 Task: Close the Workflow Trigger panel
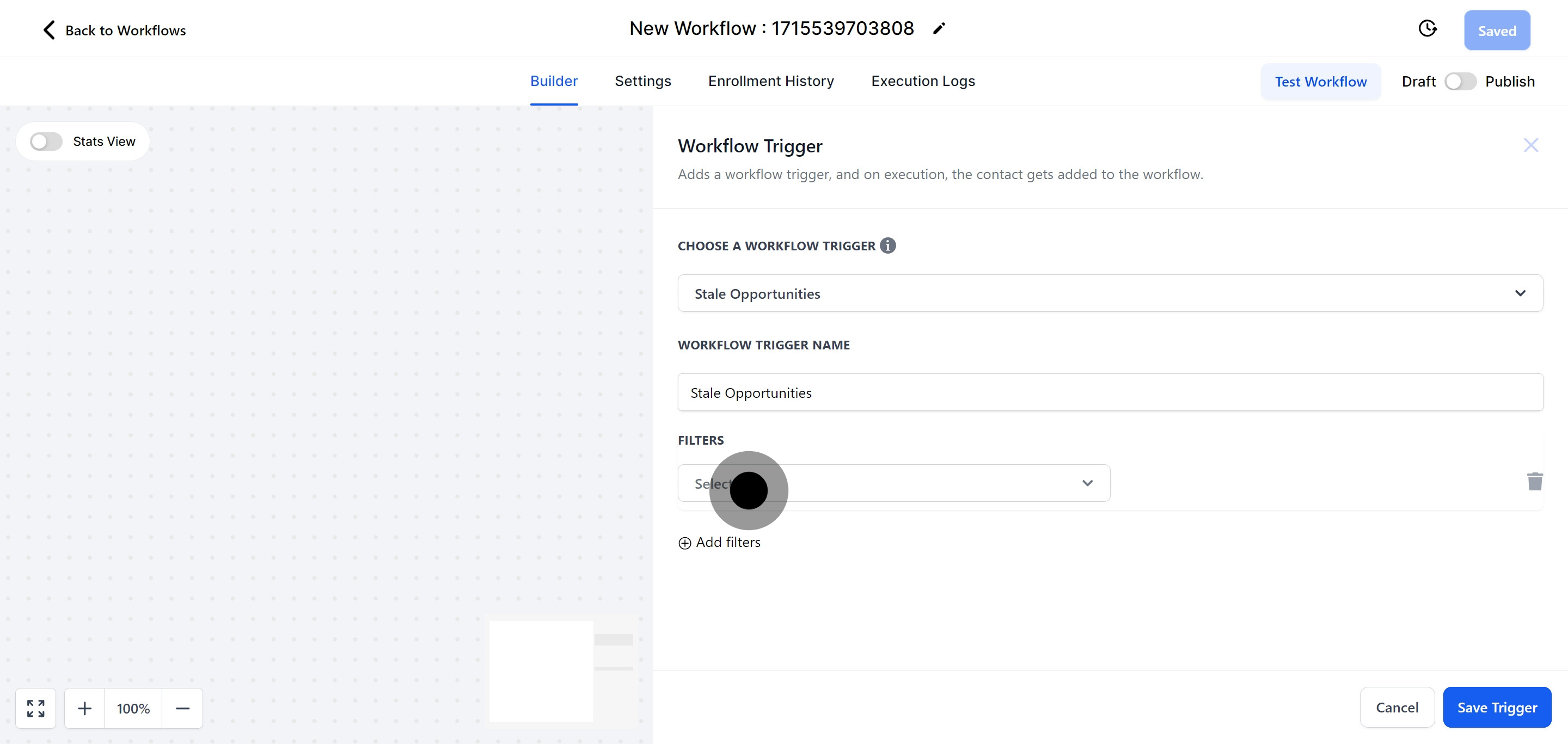(1531, 145)
